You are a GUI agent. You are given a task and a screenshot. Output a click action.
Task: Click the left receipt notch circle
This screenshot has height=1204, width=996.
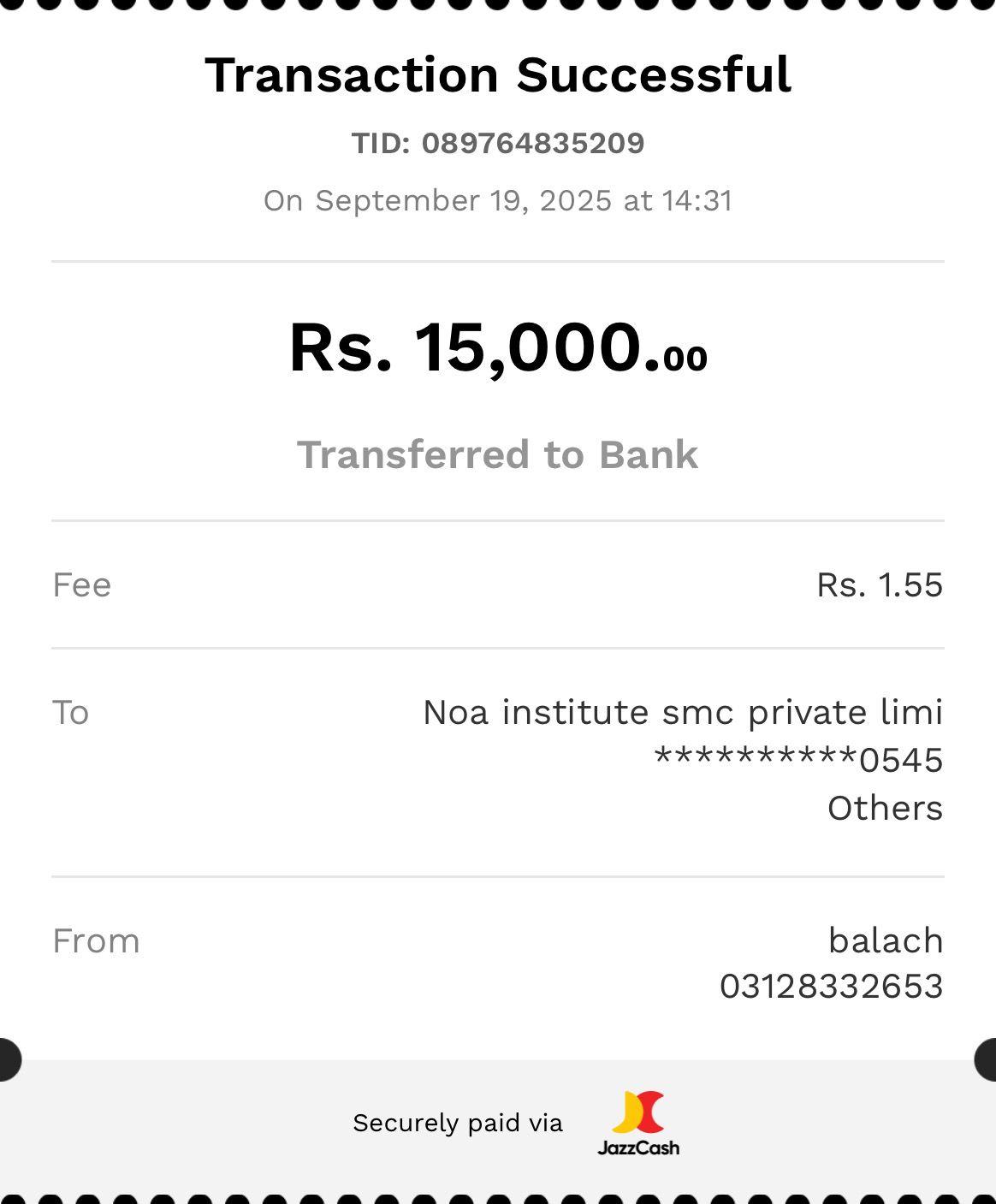tap(7, 1059)
